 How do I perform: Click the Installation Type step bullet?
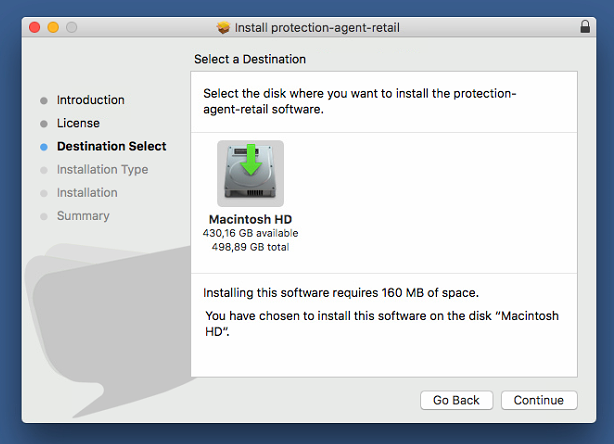pyautogui.click(x=44, y=170)
